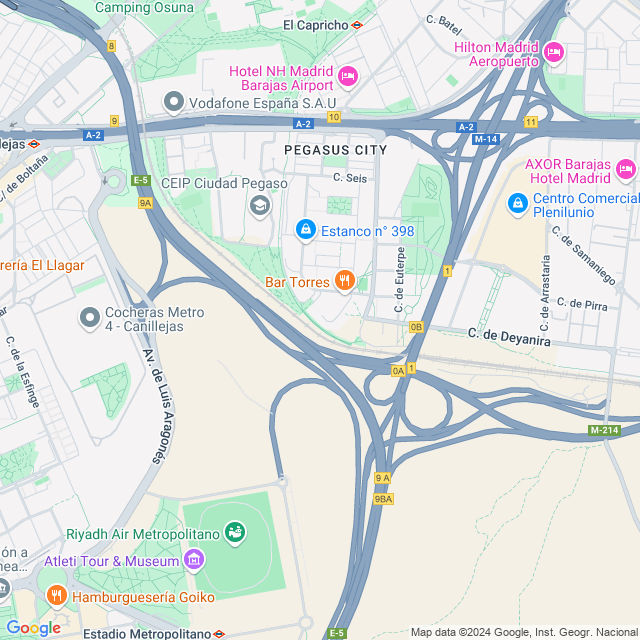Image resolution: width=640 pixels, height=640 pixels.
Task: Click the Camping Osuna park label
Action: [144, 7]
